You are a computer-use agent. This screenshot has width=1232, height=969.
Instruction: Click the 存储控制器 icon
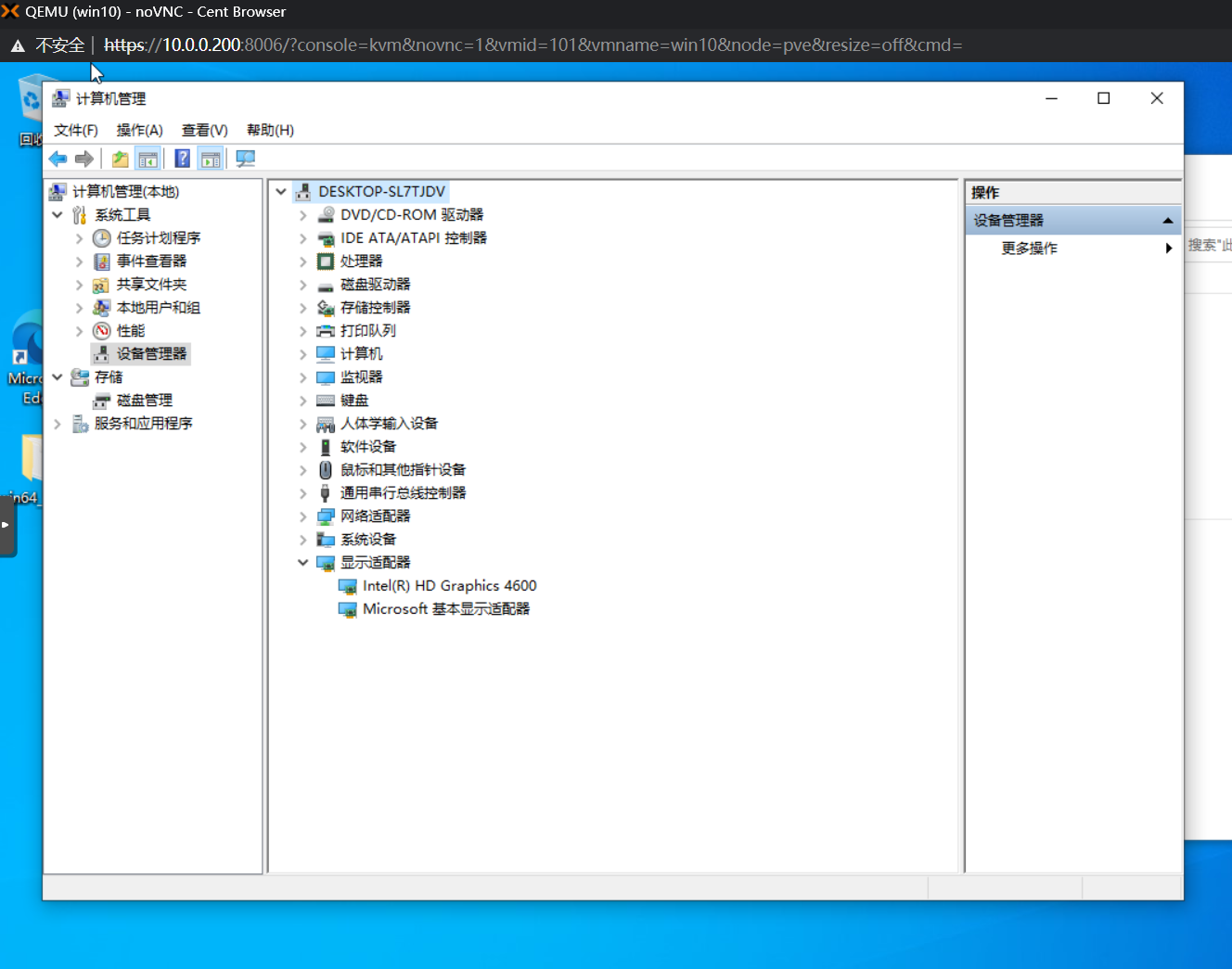tap(326, 308)
